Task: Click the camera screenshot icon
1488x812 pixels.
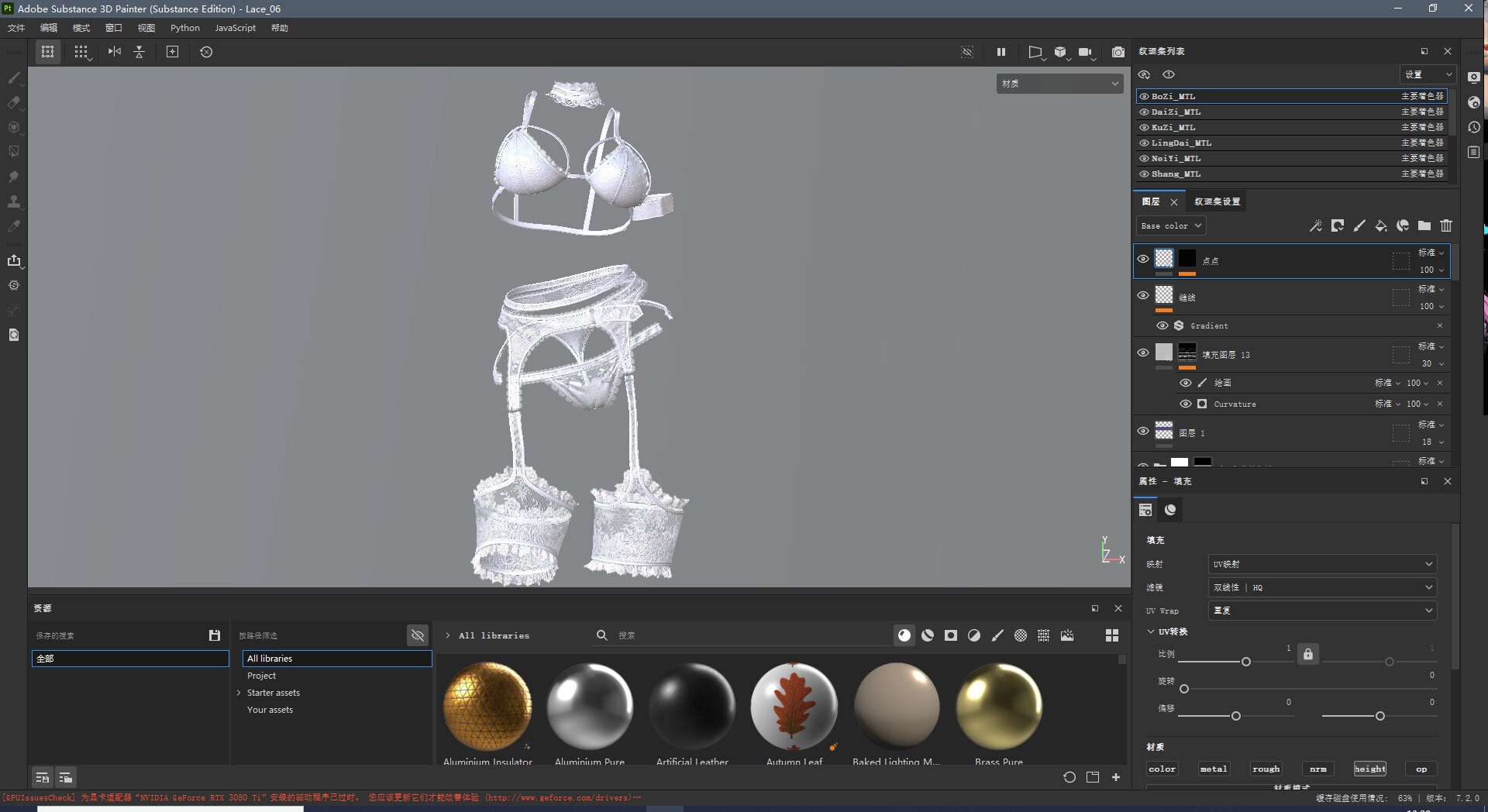Action: (1118, 52)
